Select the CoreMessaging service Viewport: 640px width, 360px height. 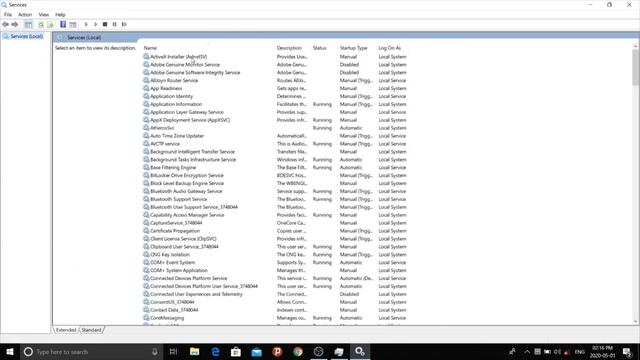point(167,318)
